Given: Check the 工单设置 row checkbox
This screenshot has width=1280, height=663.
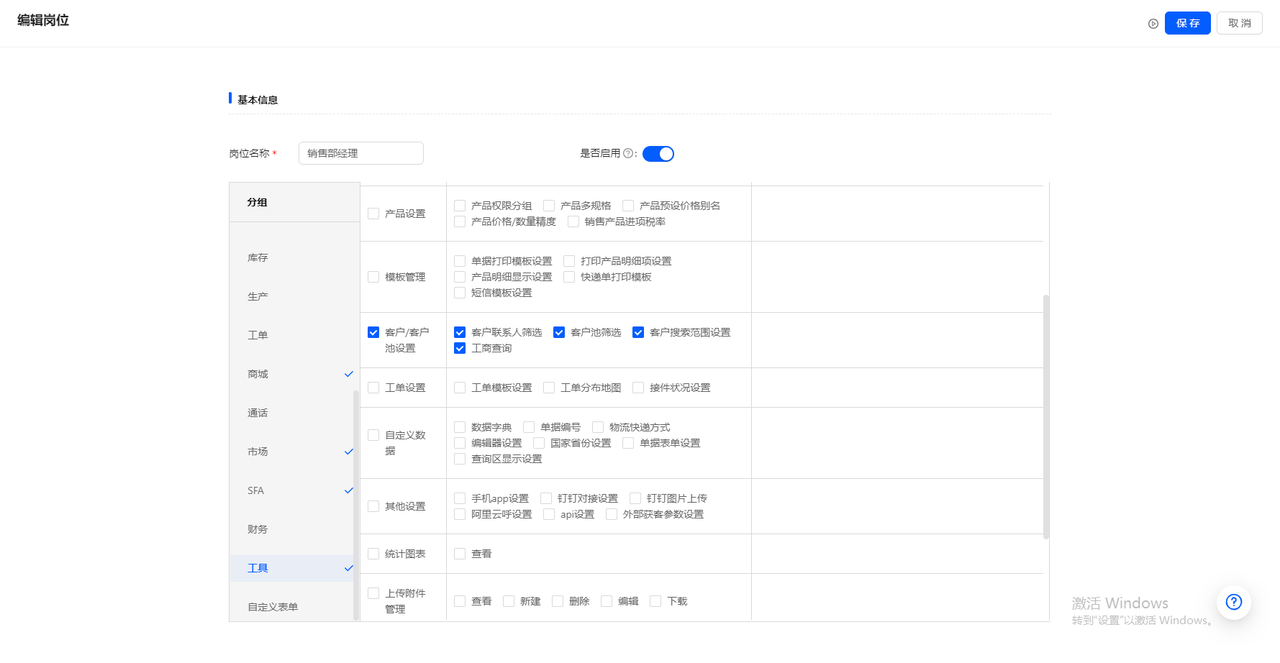Looking at the screenshot, I should 373,387.
